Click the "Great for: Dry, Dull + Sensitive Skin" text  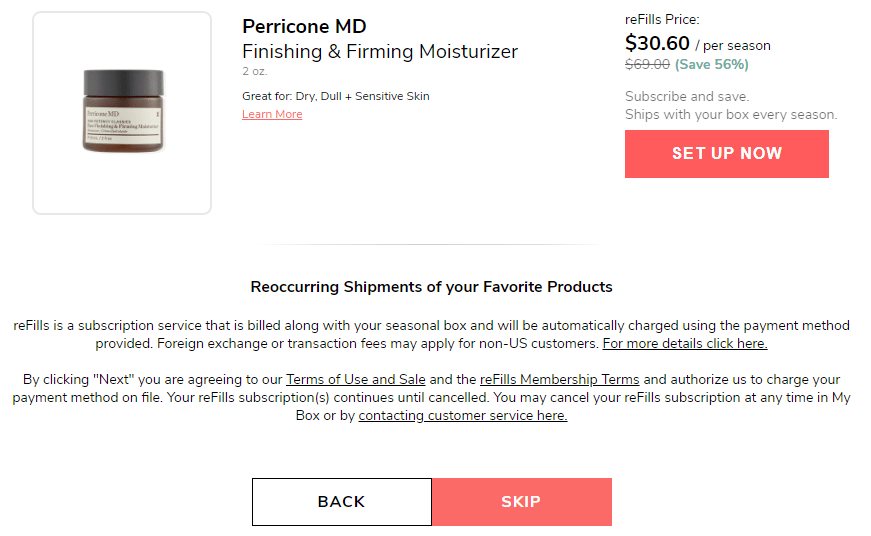point(335,97)
